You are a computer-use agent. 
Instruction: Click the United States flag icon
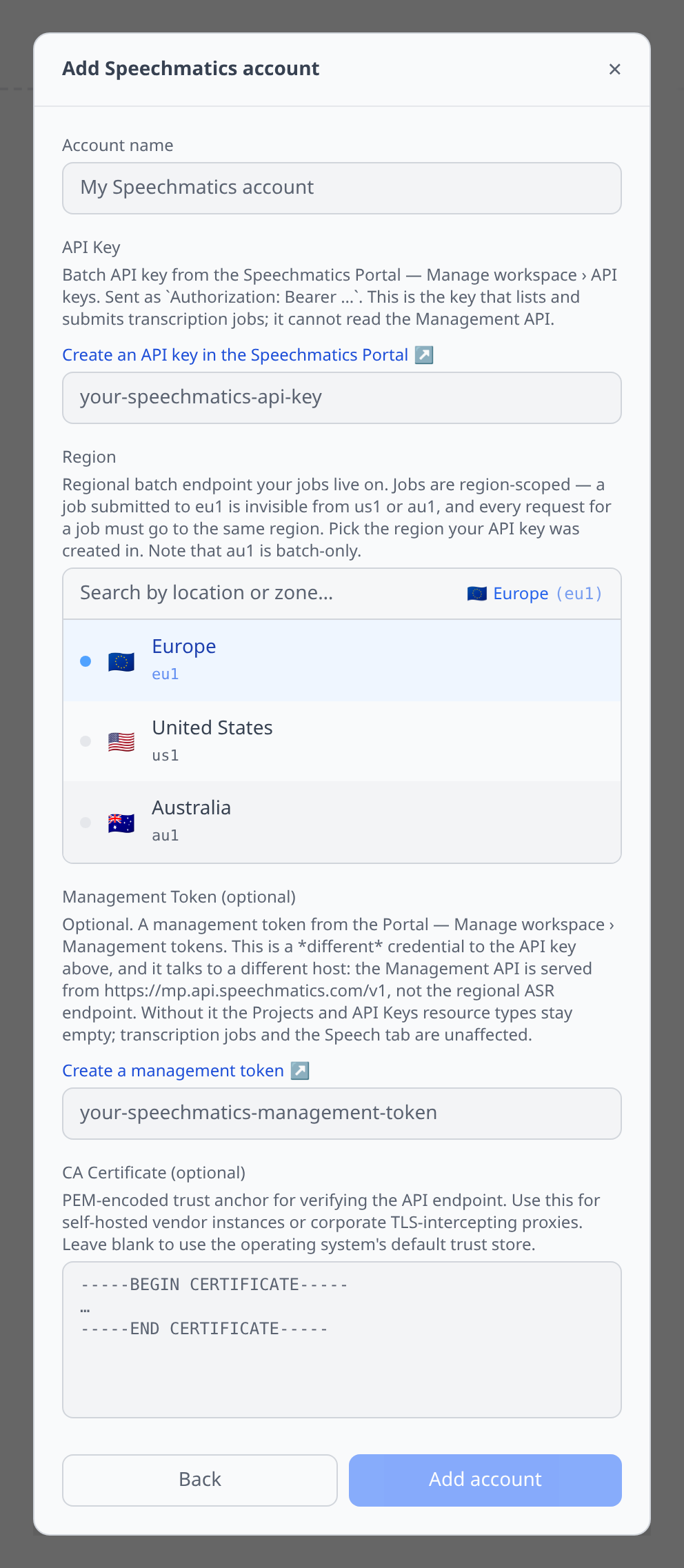click(x=121, y=742)
